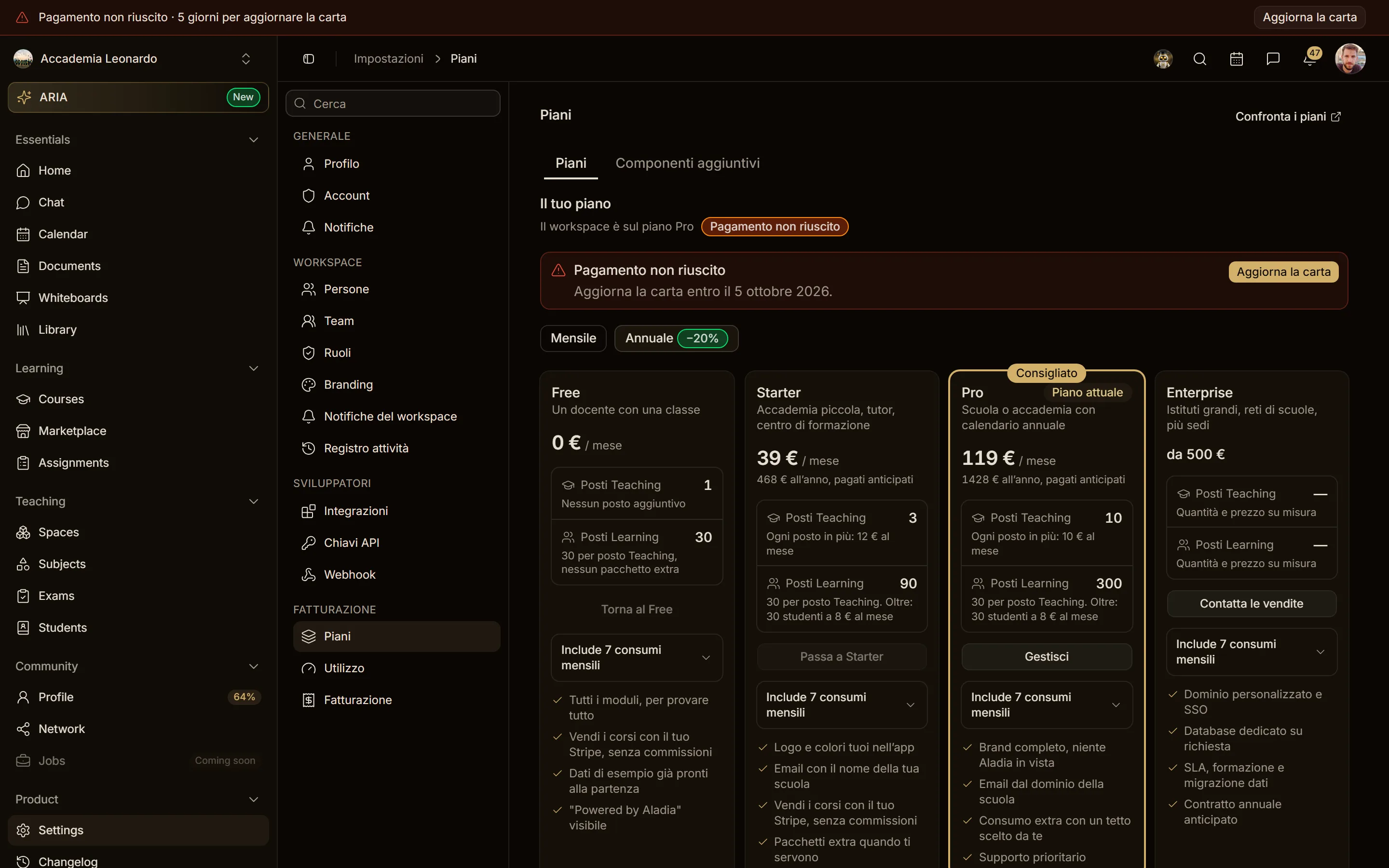Toggle the sidebar panel icon

point(309,58)
